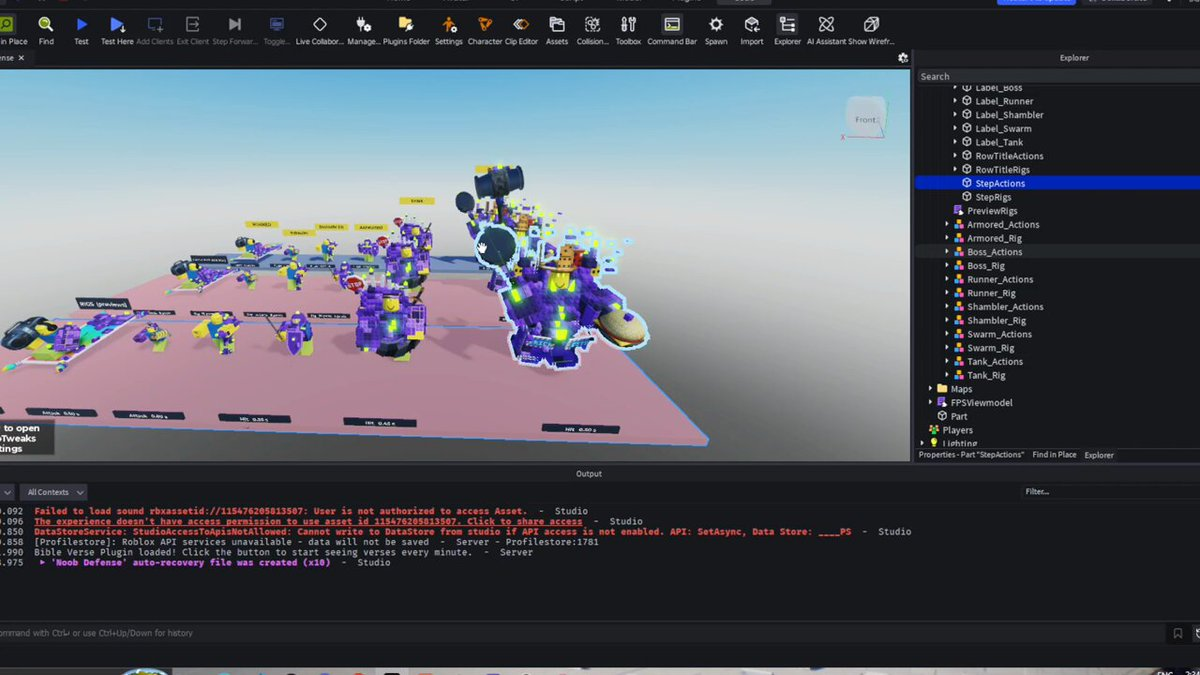Viewport: 1200px width, 675px height.
Task: Click the Output panel title
Action: (x=589, y=474)
